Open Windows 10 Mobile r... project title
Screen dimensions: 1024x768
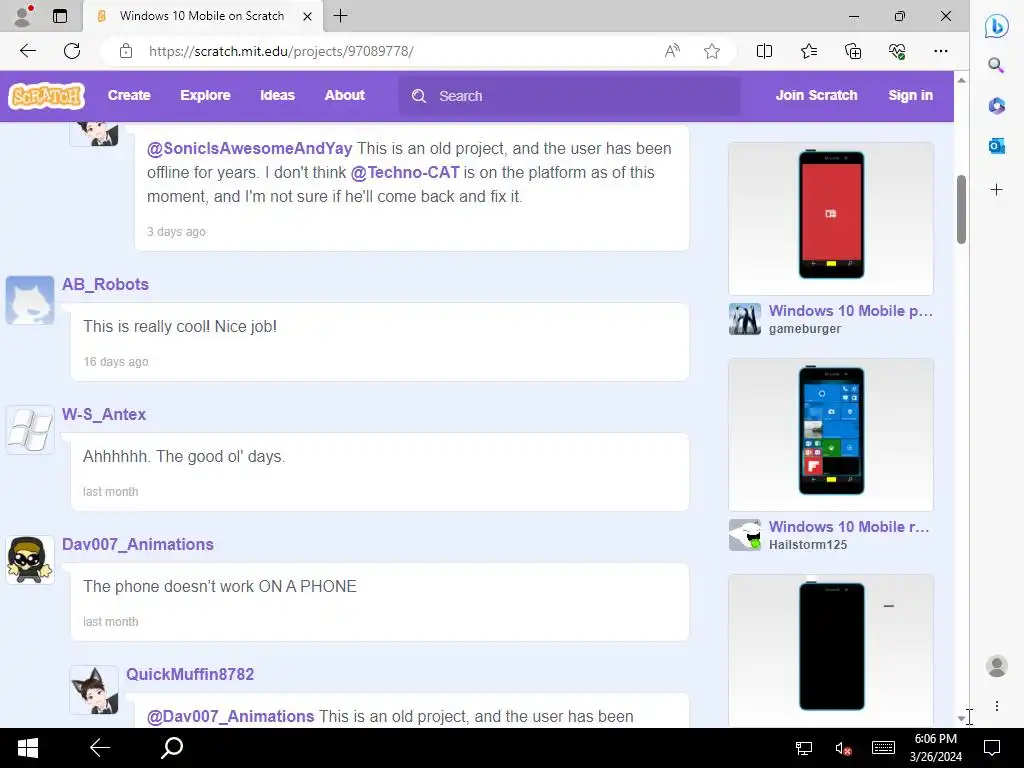(x=849, y=526)
